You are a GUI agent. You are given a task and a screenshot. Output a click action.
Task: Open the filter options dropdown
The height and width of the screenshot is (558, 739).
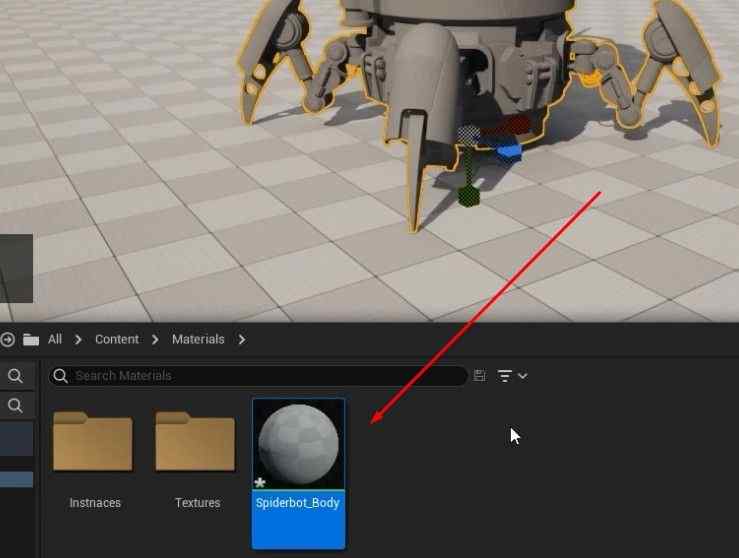coord(512,376)
